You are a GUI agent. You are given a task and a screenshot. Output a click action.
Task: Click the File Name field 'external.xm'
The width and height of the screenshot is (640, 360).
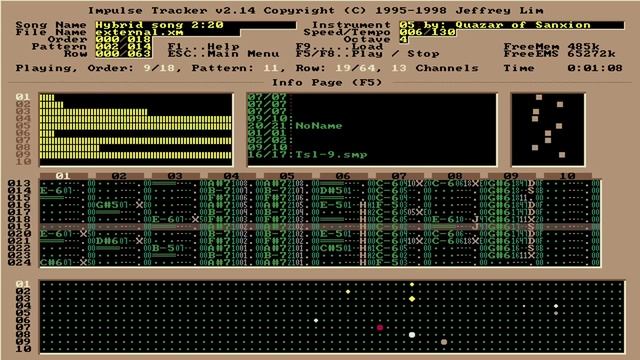[x=167, y=32]
